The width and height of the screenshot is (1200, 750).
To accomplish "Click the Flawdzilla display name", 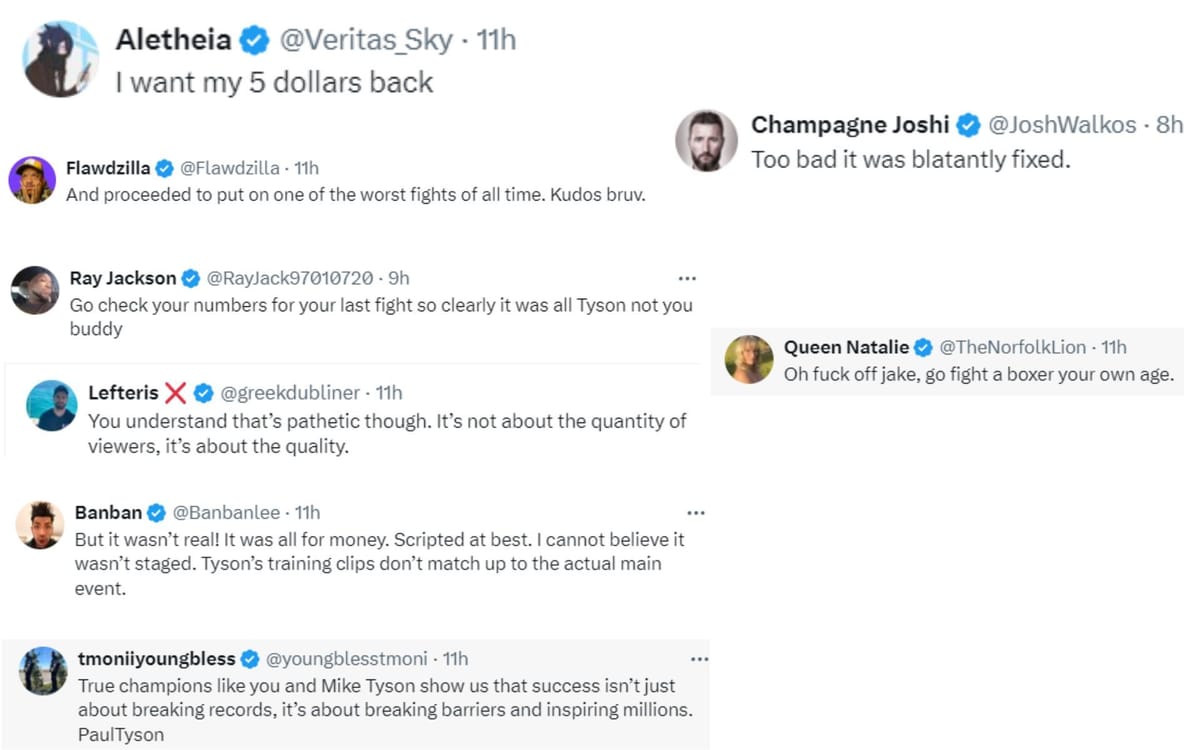I will [x=108, y=168].
